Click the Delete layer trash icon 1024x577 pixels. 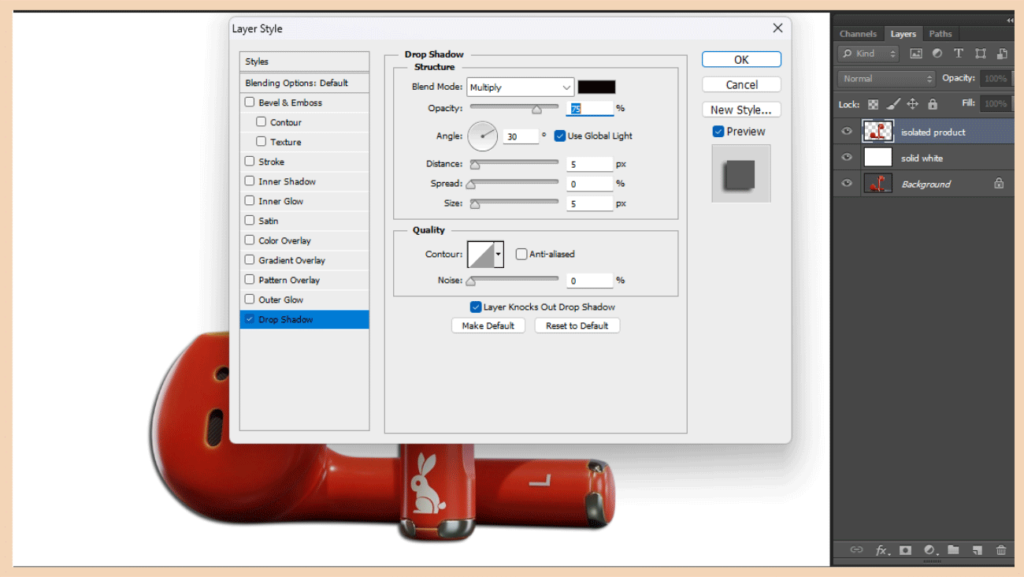click(1001, 550)
